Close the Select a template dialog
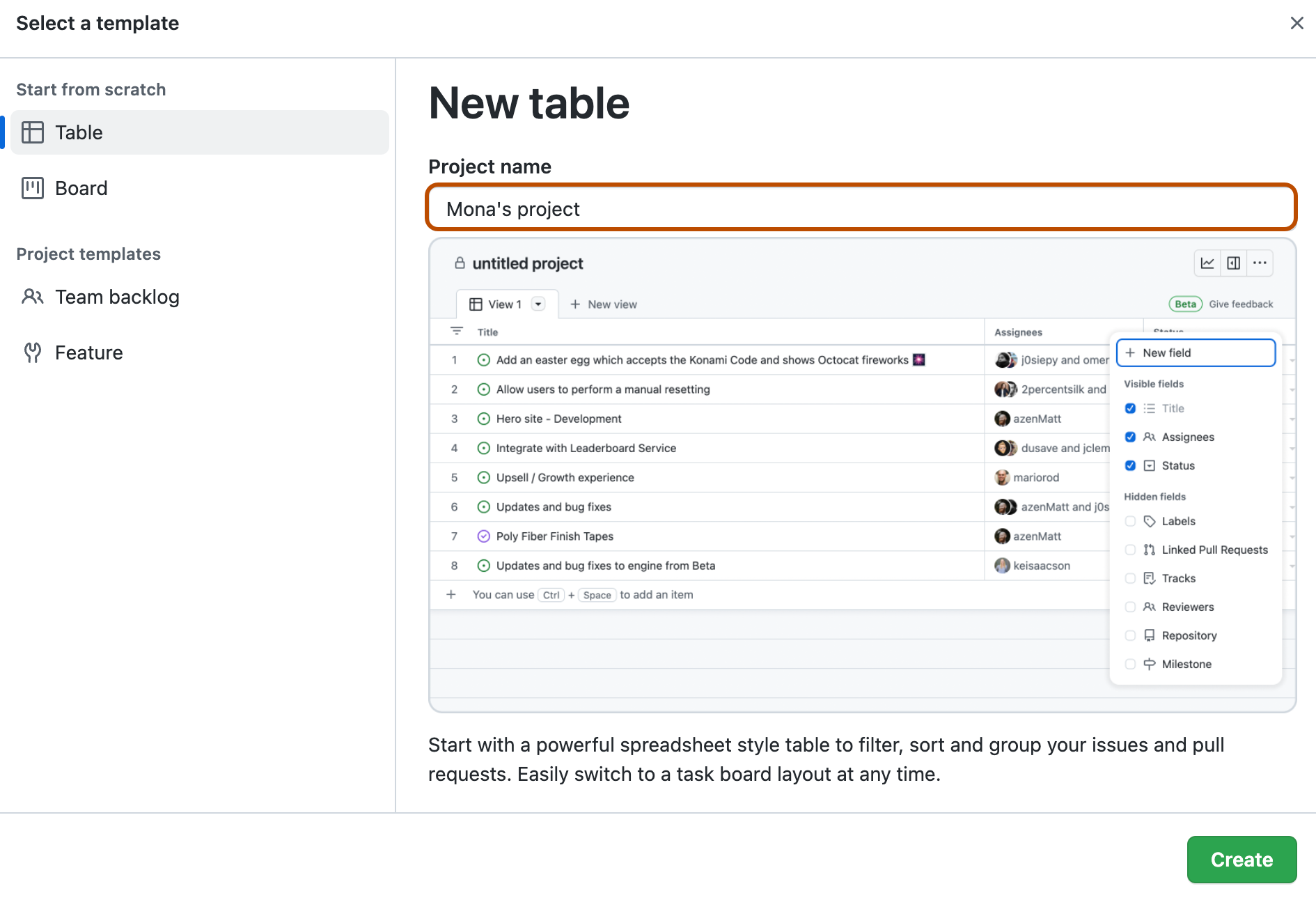The width and height of the screenshot is (1316, 900). [x=1297, y=23]
